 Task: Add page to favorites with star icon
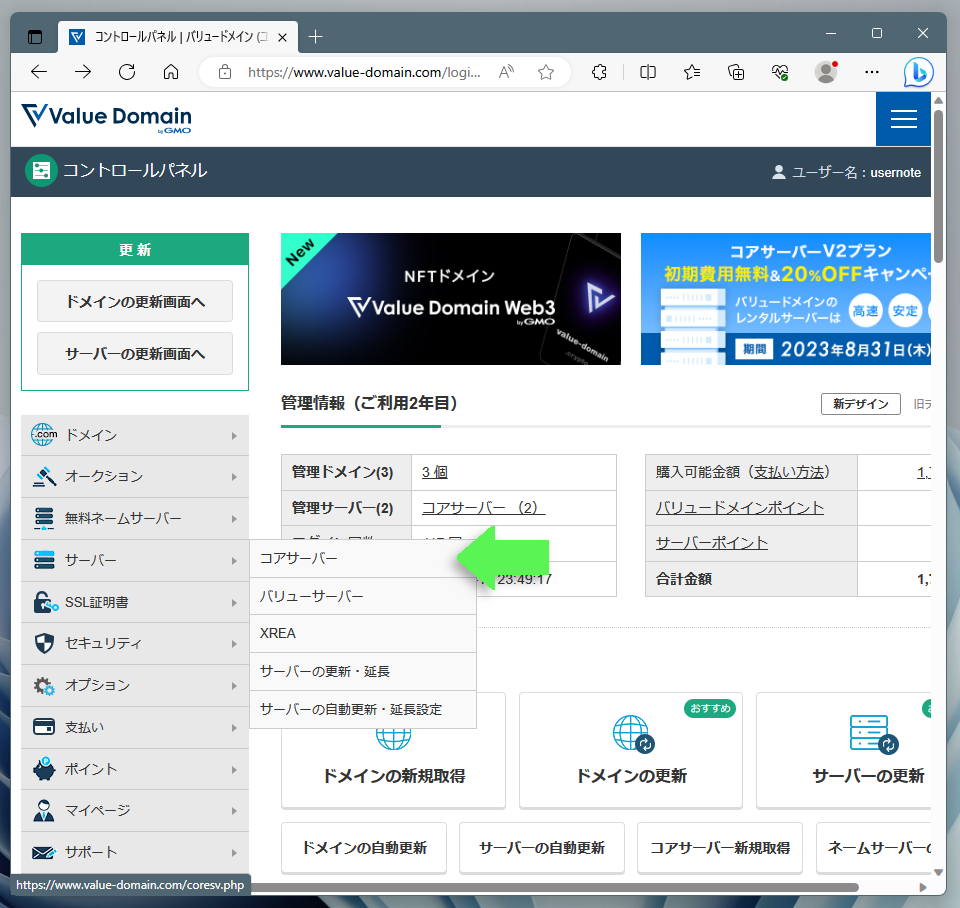pyautogui.click(x=546, y=72)
